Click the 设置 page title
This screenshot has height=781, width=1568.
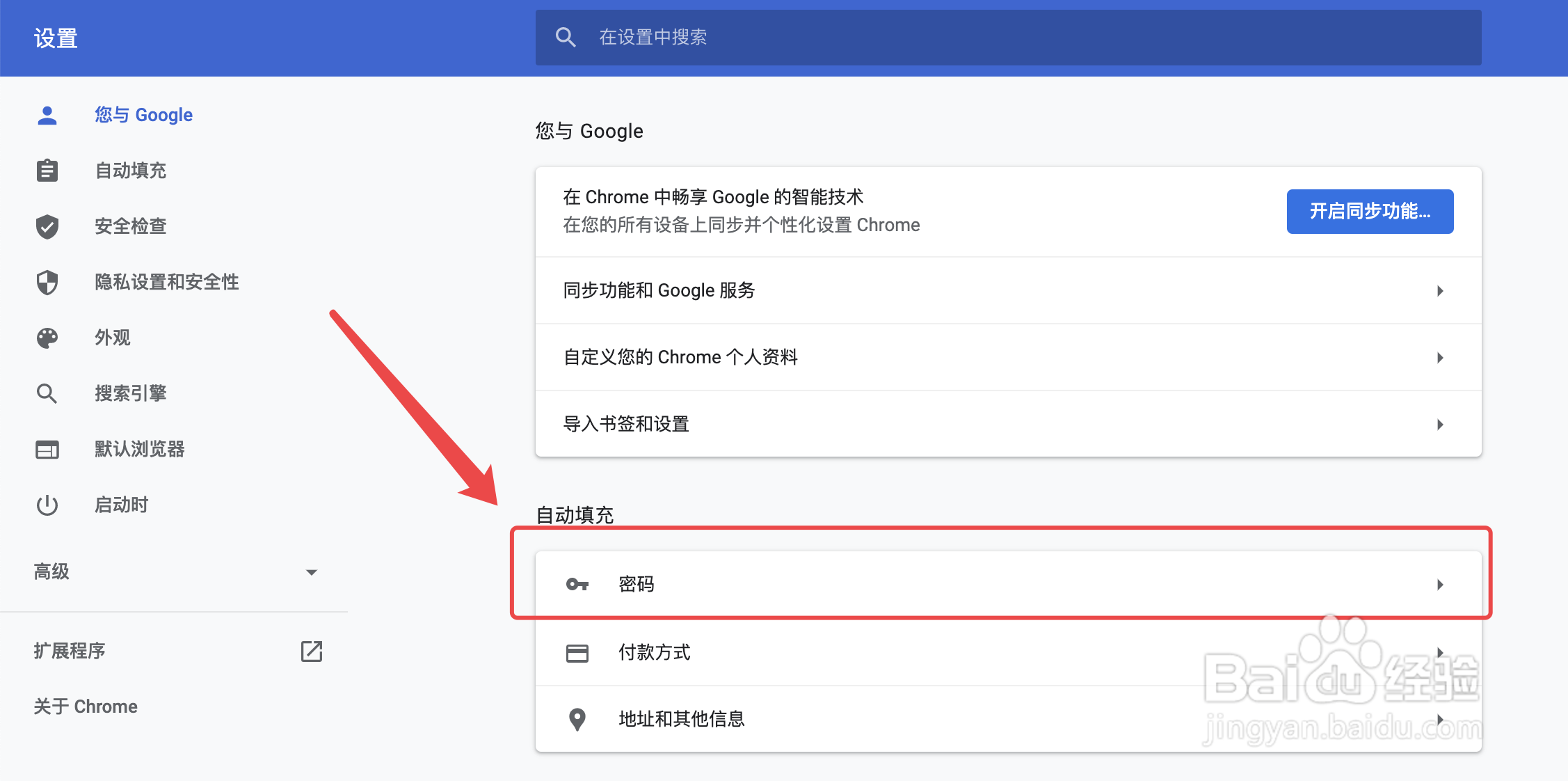pyautogui.click(x=56, y=38)
